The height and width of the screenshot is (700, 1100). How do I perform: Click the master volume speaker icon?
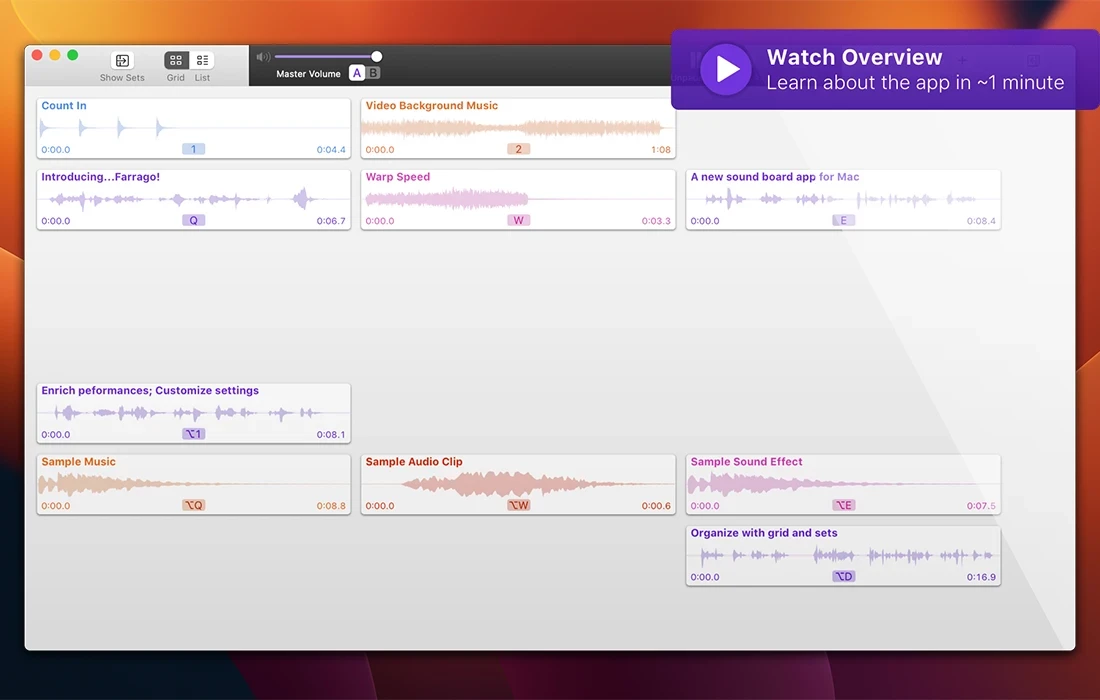point(263,57)
